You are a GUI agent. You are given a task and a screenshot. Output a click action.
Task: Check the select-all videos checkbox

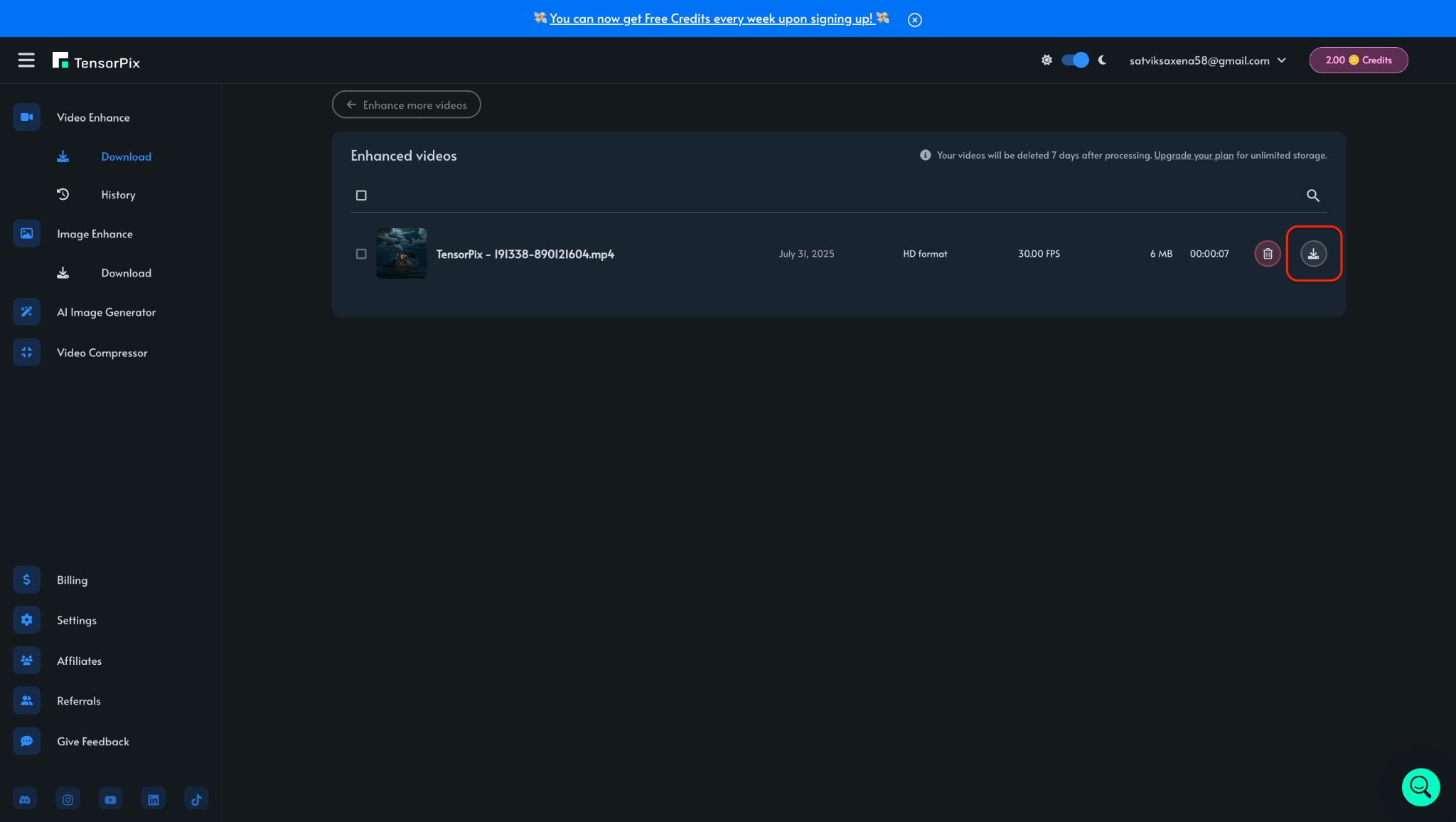pyautogui.click(x=361, y=196)
